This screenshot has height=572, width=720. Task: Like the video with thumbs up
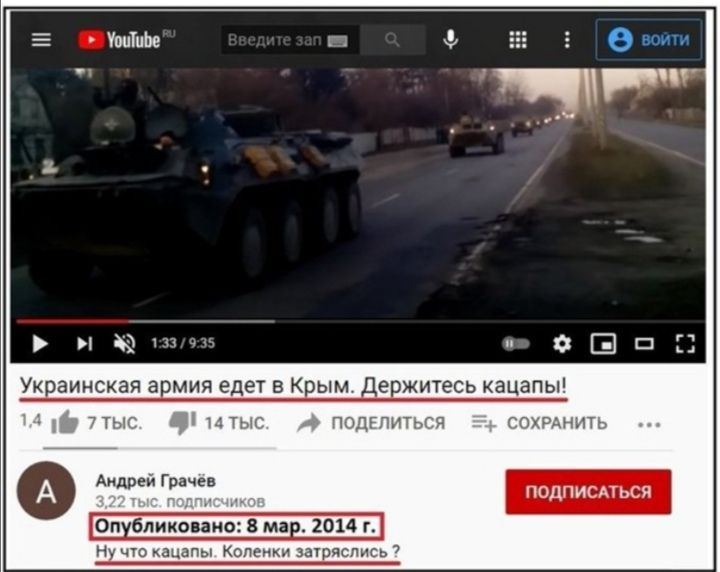(x=65, y=422)
